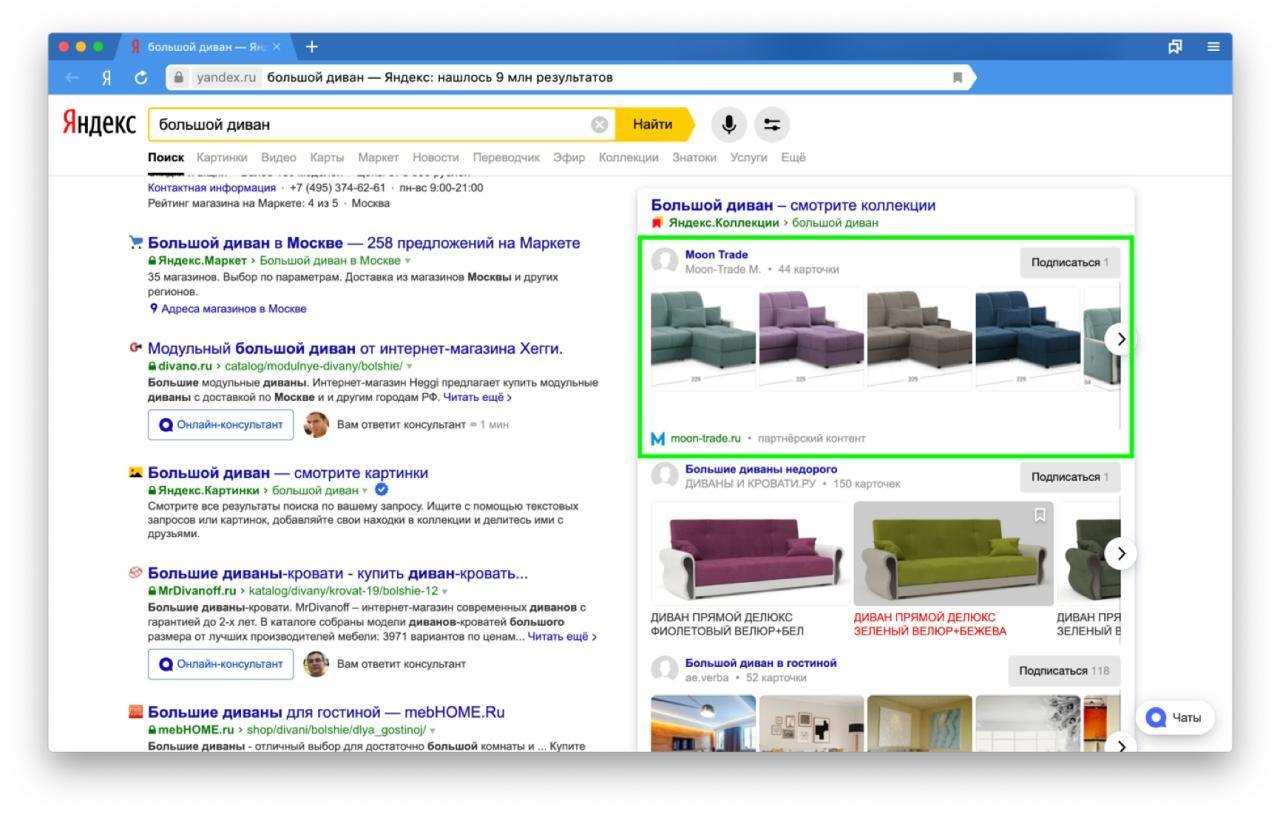The width and height of the screenshot is (1280, 814).
Task: Clear the search query with the X icon
Action: pos(599,125)
